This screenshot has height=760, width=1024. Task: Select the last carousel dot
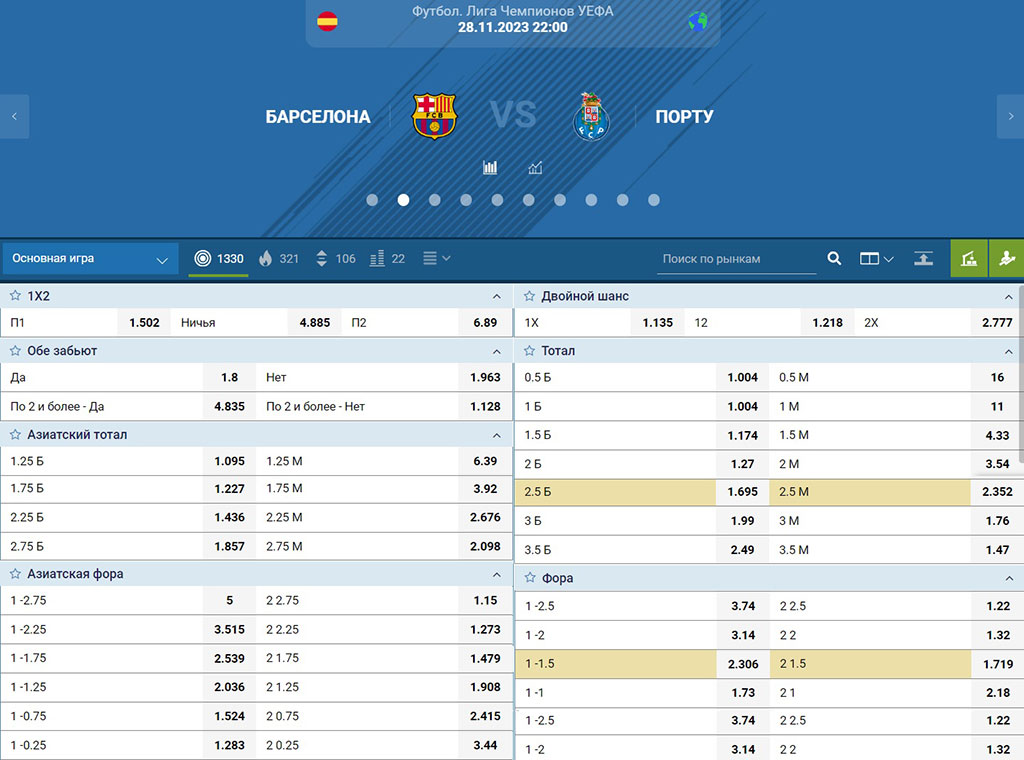pos(654,200)
